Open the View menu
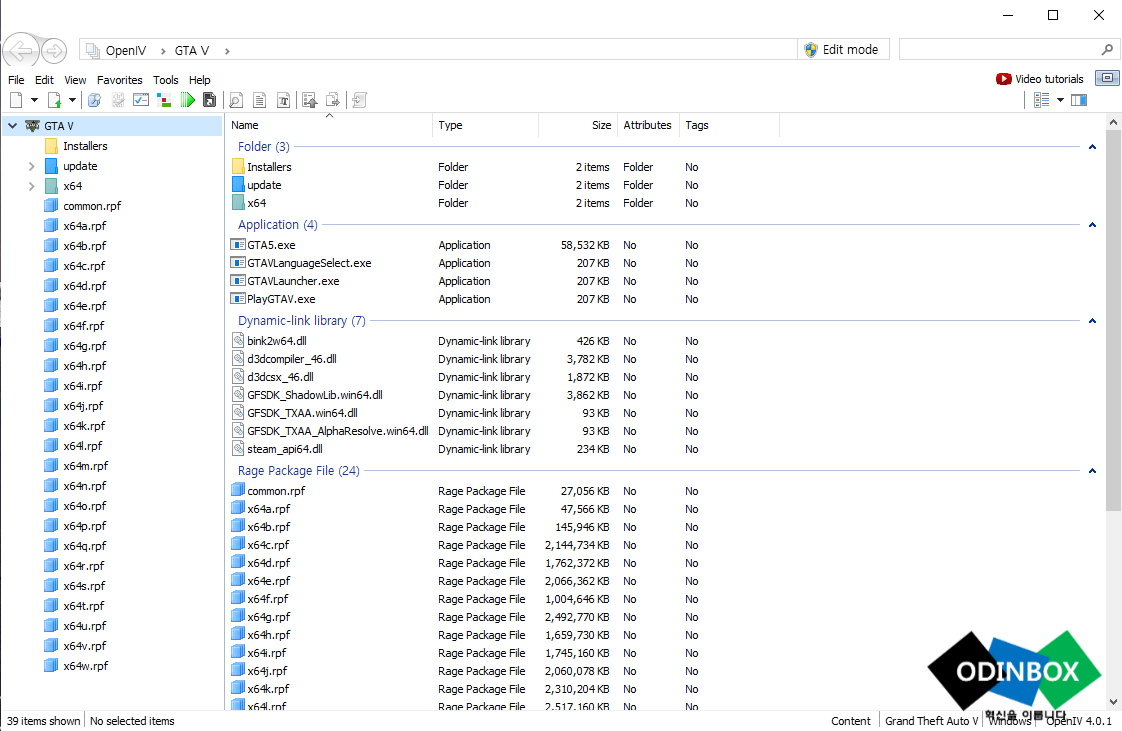This screenshot has width=1122, height=731. tap(75, 80)
